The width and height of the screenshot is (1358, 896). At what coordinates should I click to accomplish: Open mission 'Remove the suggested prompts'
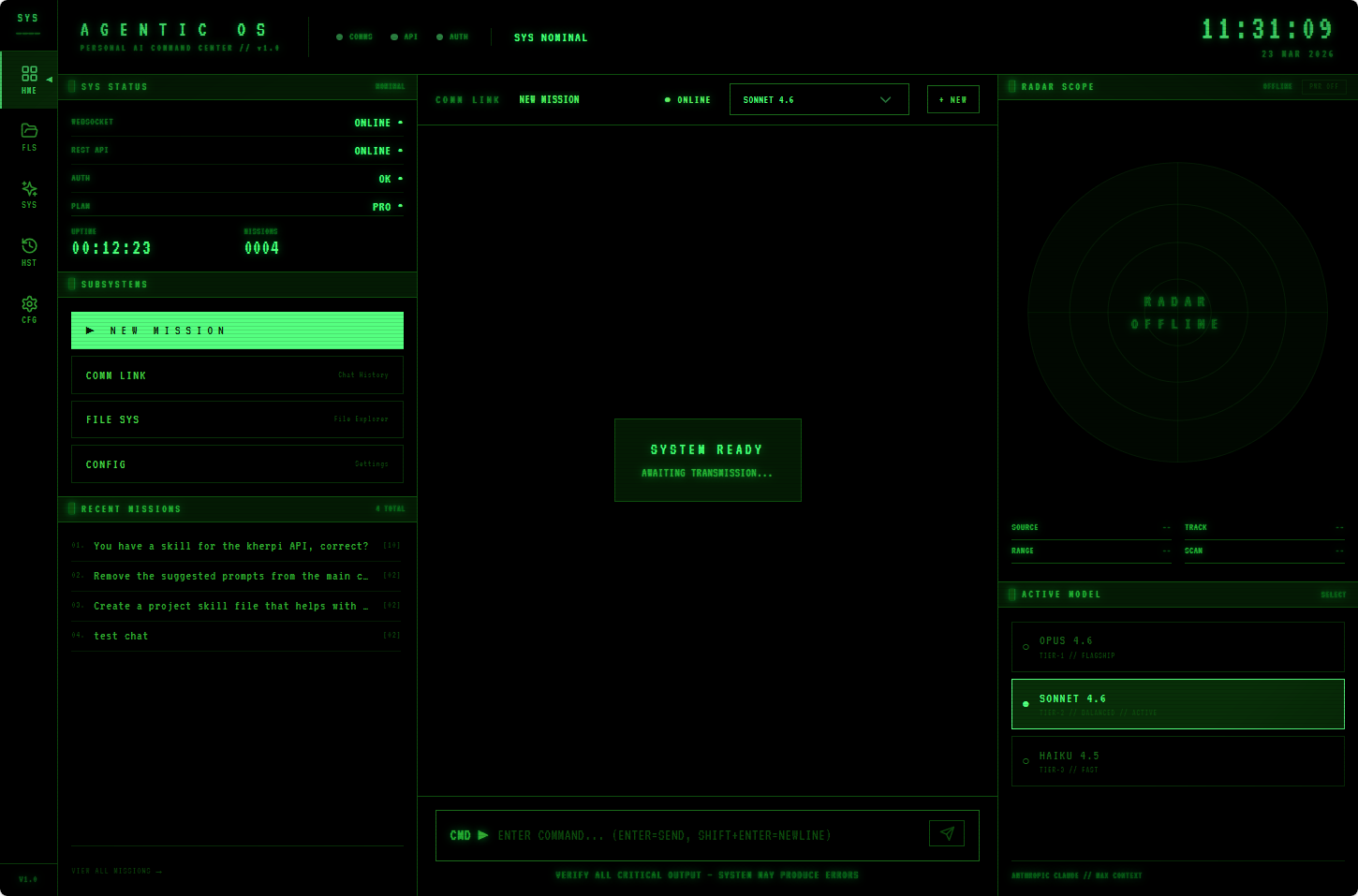point(237,576)
